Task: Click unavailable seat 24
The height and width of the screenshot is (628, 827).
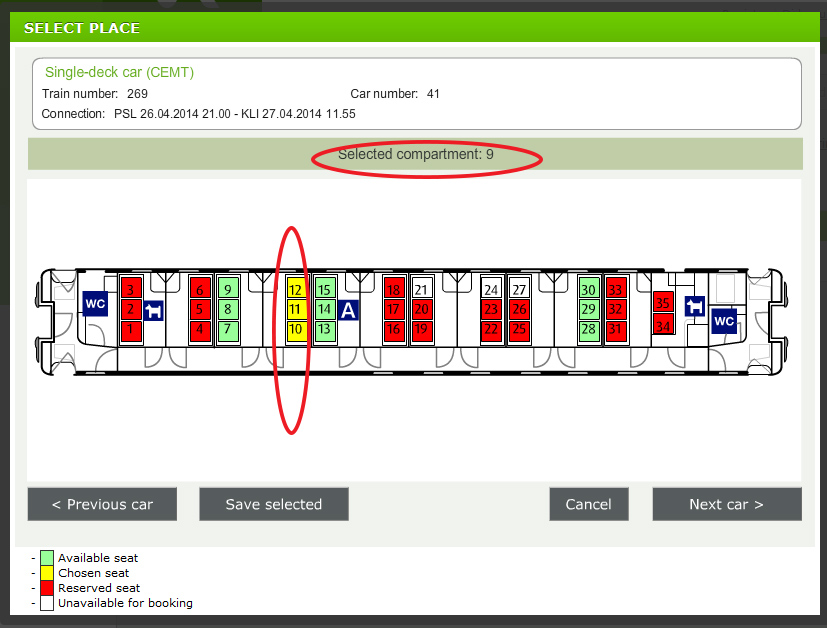Action: (x=492, y=289)
